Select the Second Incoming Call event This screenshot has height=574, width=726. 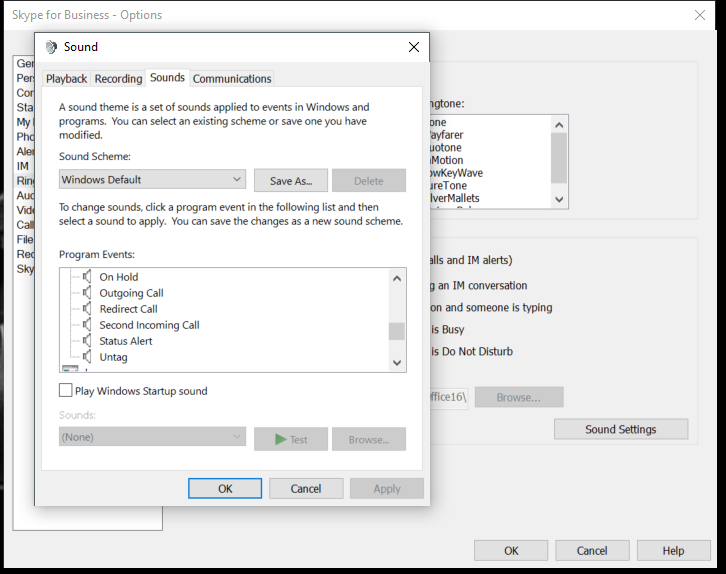[x=149, y=325]
